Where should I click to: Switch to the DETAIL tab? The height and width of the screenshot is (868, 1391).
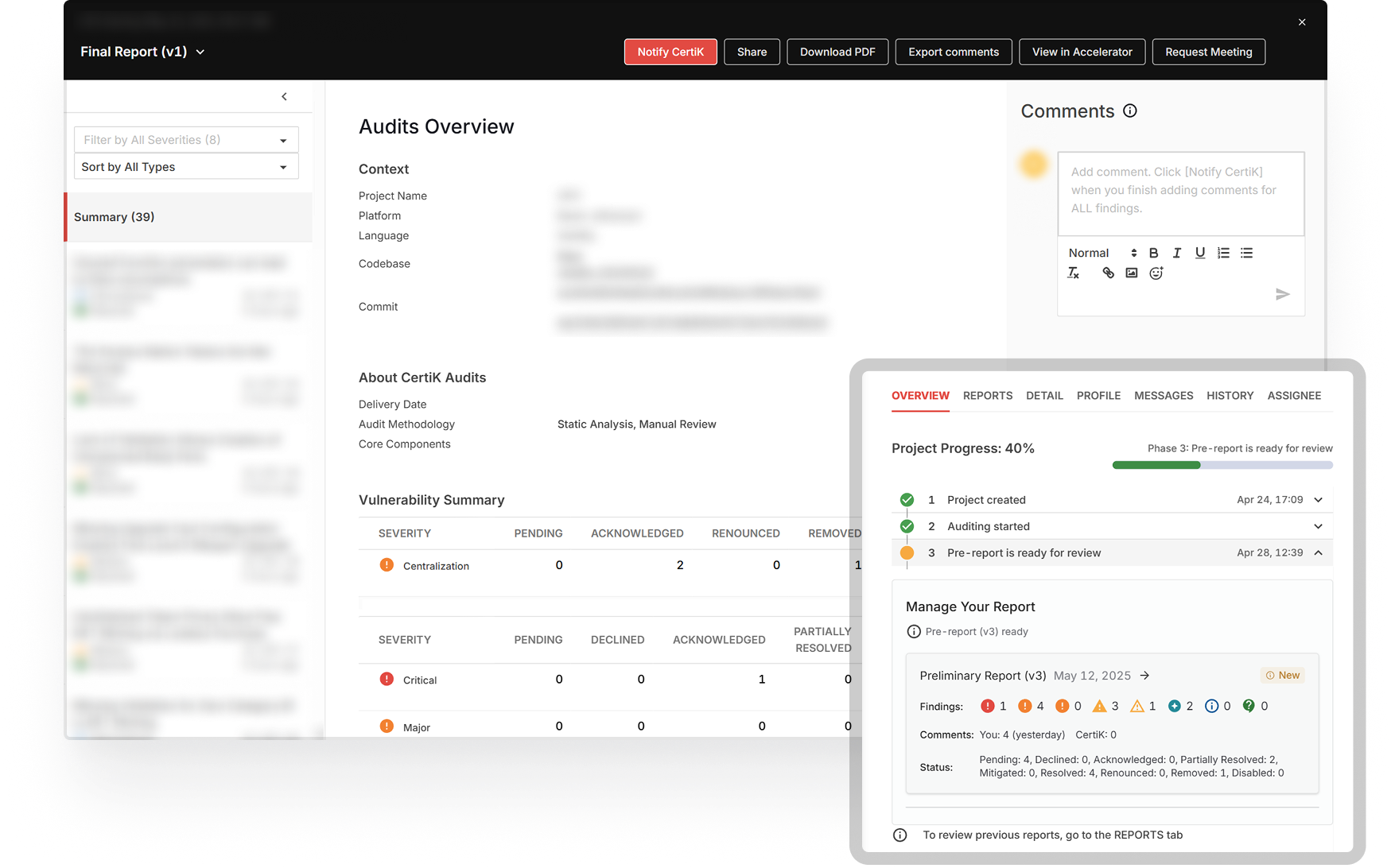(1044, 396)
